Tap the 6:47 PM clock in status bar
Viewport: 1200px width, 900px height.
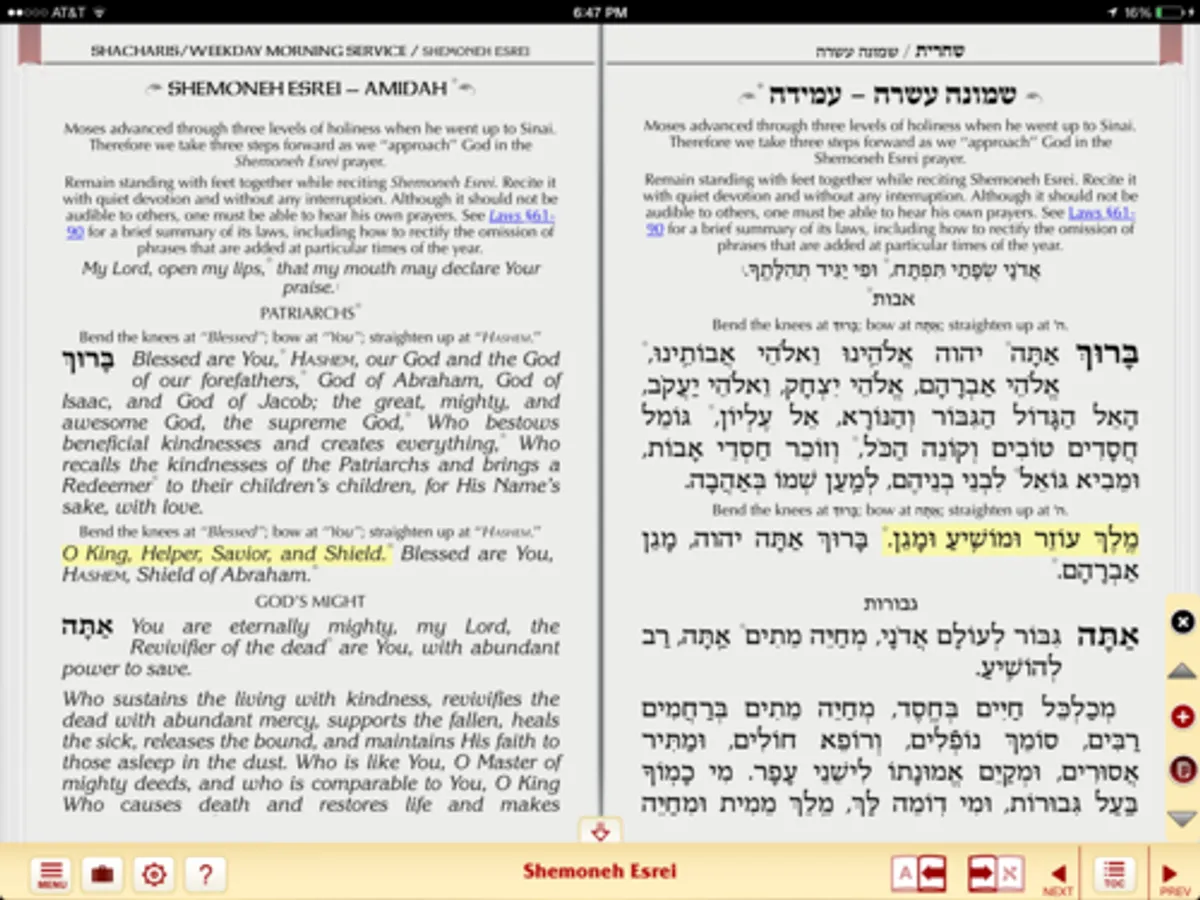pyautogui.click(x=600, y=12)
